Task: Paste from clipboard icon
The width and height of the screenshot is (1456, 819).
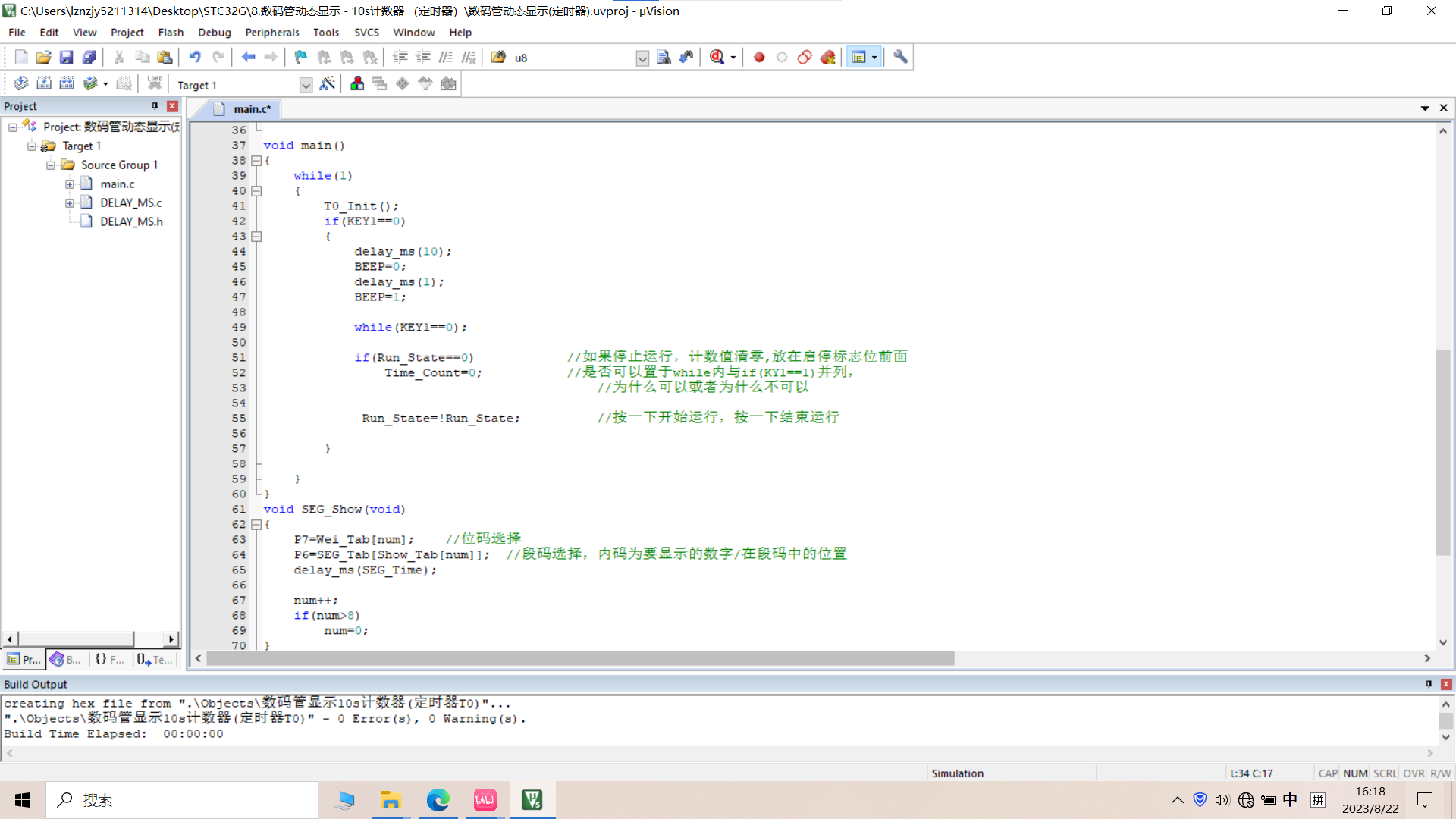Action: tap(165, 57)
